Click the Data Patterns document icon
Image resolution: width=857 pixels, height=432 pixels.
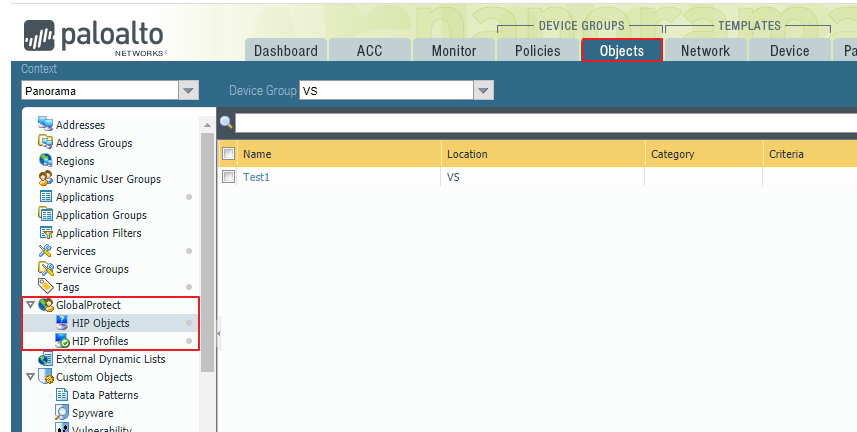[62, 394]
